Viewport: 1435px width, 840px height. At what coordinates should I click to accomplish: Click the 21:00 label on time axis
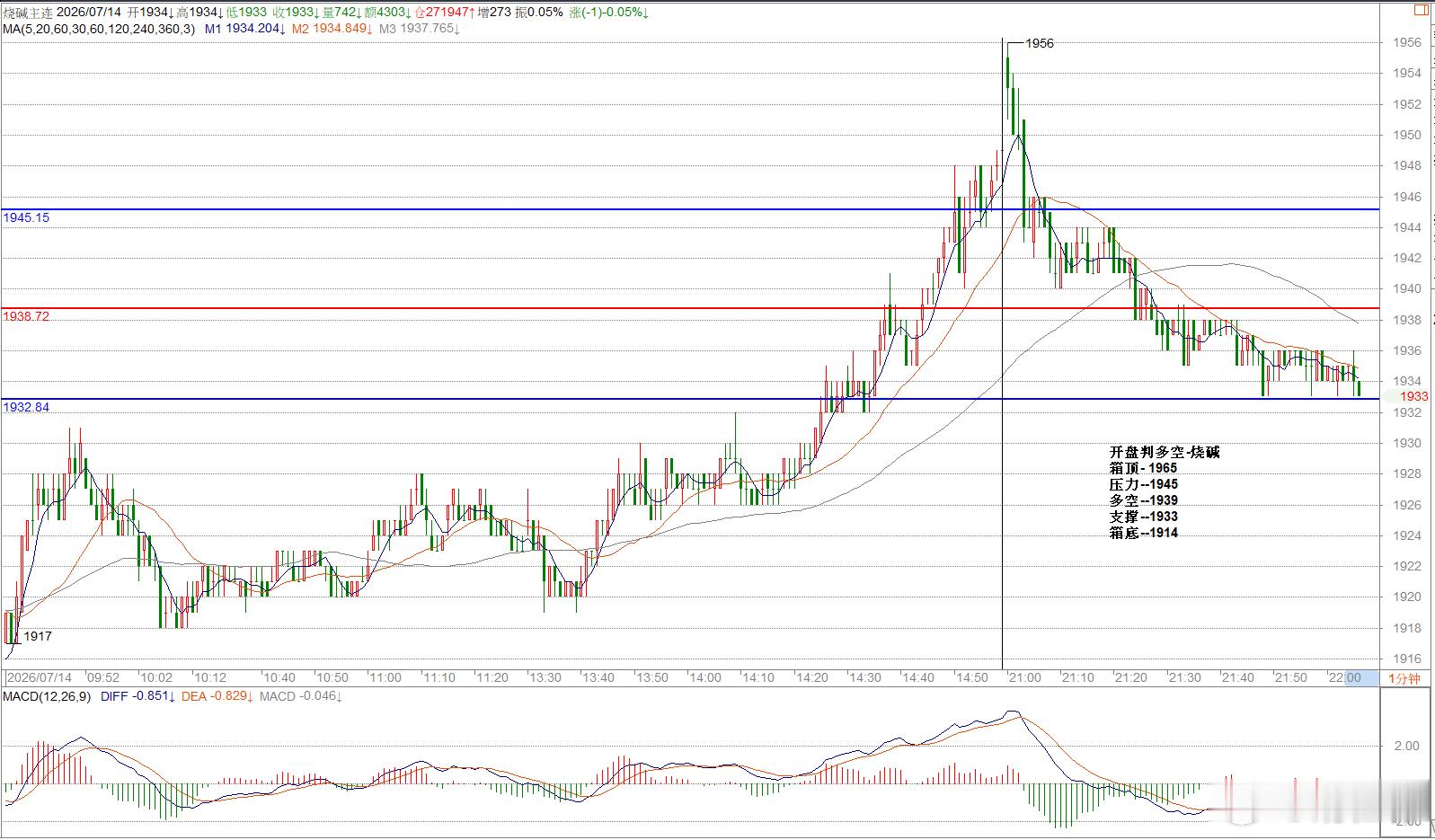1024,677
